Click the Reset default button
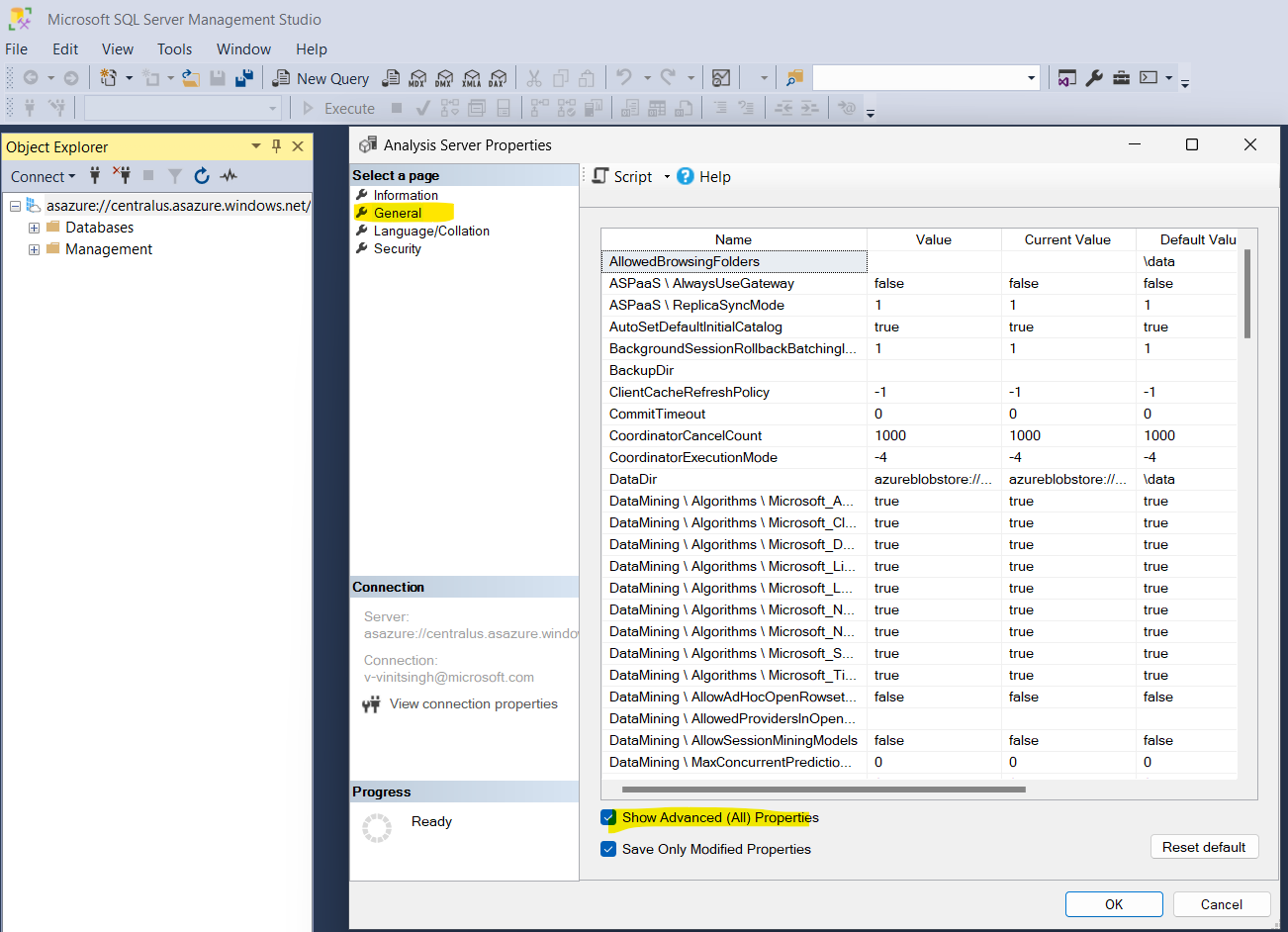 coord(1204,847)
